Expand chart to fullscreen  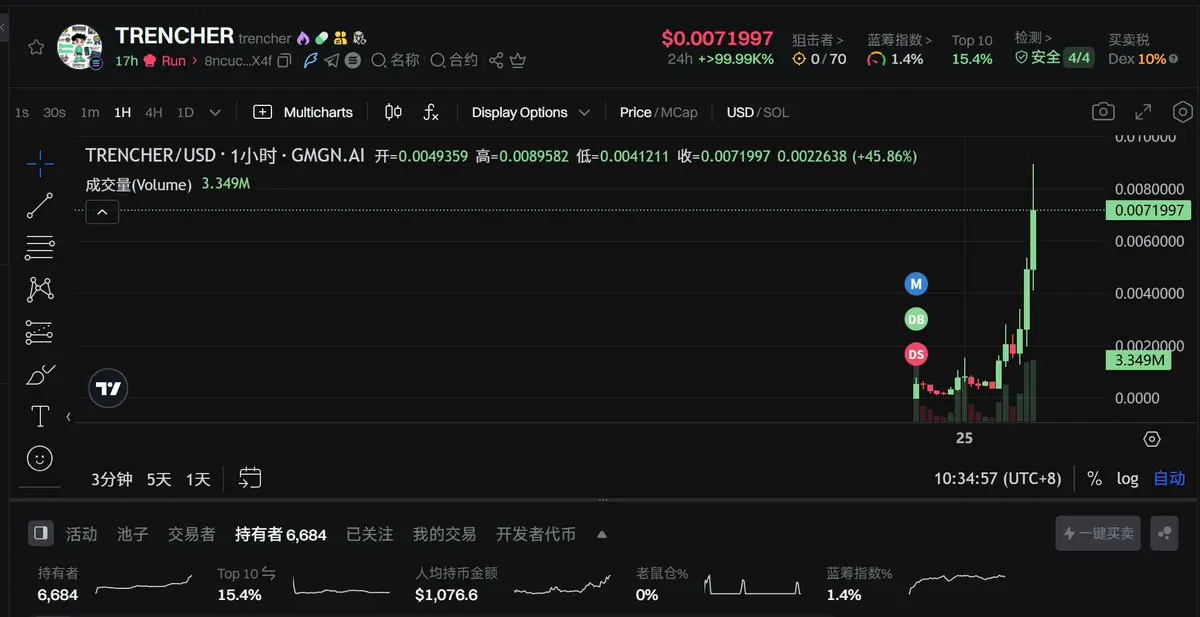coord(1143,112)
